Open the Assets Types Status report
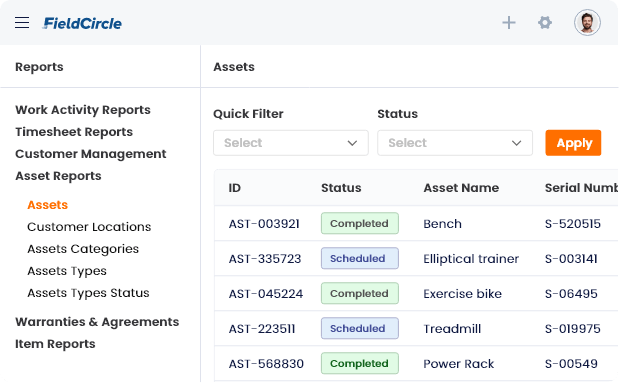 (x=88, y=293)
